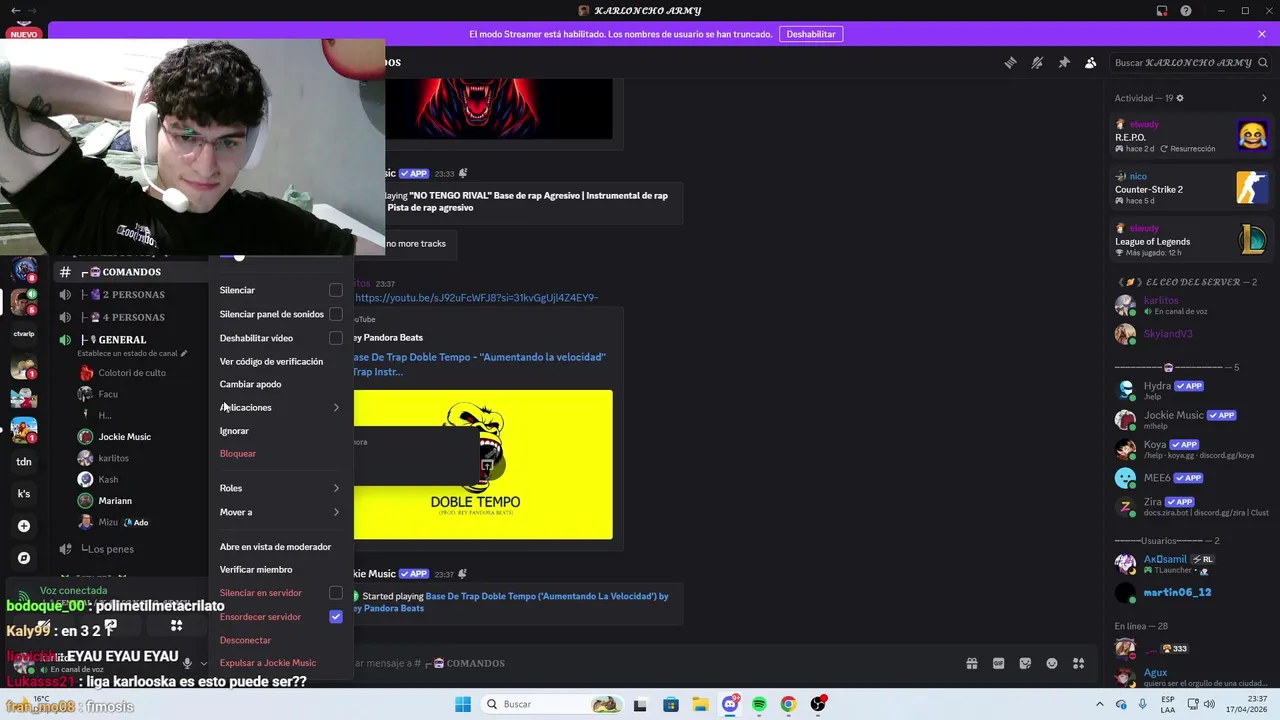Open pinned messages with pin icon
Image resolution: width=1280 pixels, height=720 pixels.
tap(1064, 62)
